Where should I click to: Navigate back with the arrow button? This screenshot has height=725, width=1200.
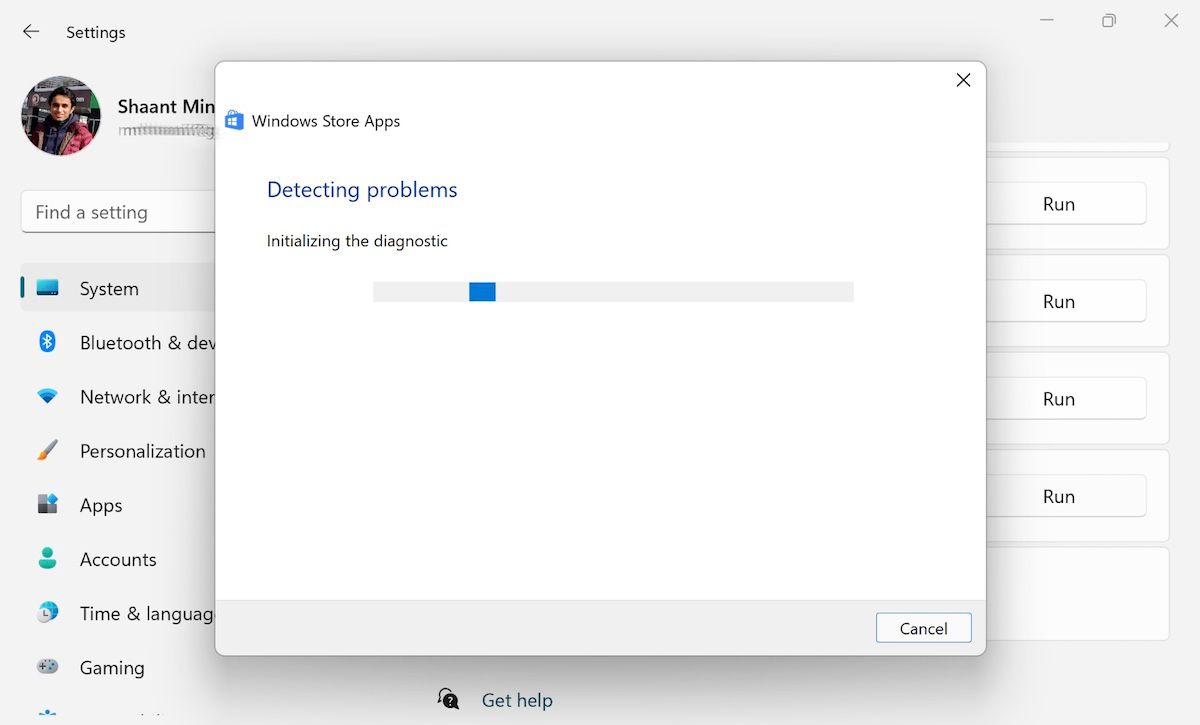tap(30, 31)
